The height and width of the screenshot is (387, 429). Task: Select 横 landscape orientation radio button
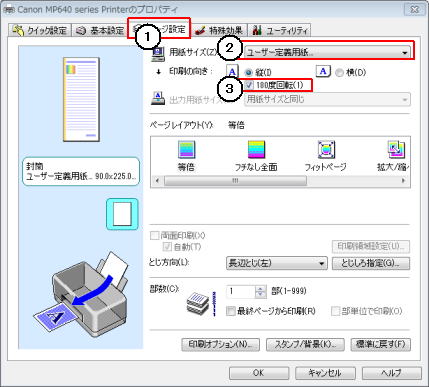[x=339, y=72]
